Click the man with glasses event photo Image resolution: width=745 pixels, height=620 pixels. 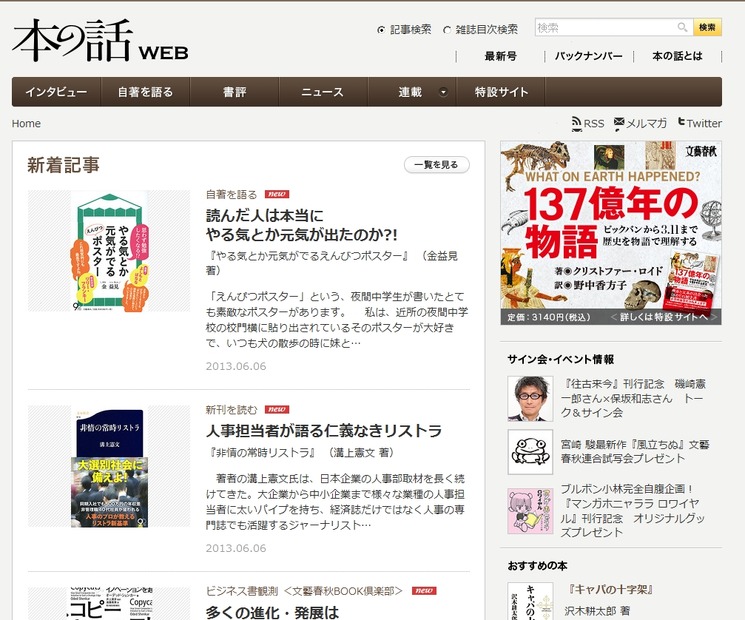point(530,399)
